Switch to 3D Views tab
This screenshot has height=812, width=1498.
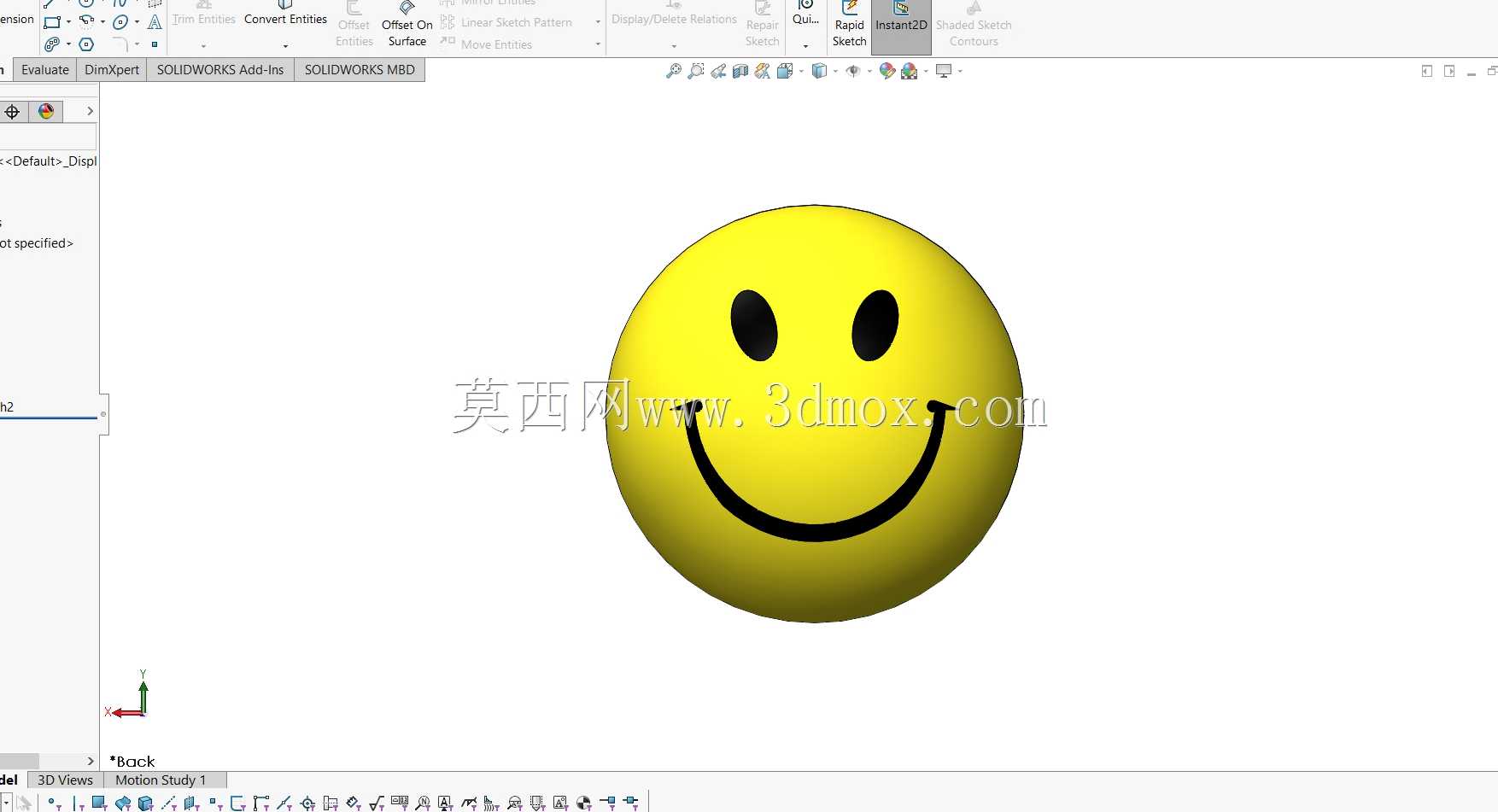click(65, 780)
